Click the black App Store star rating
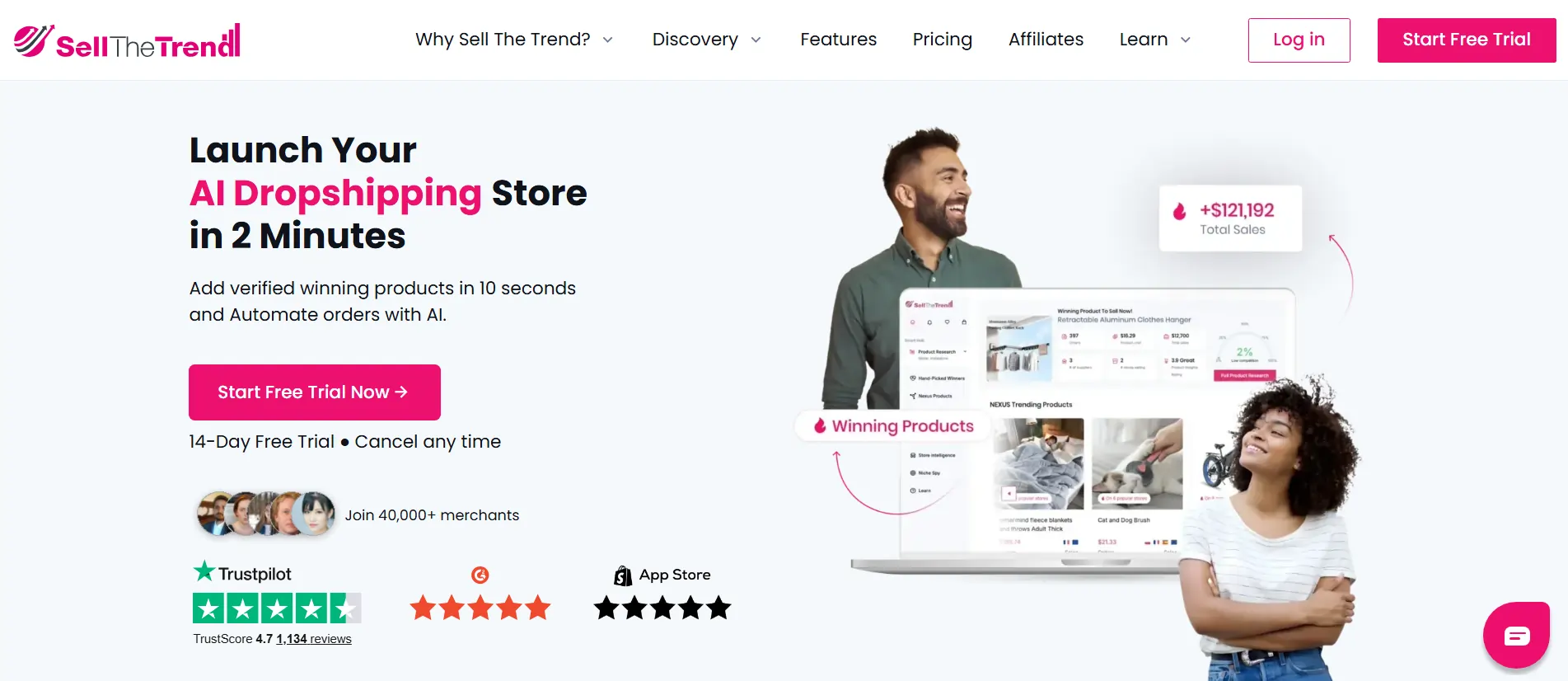 click(x=662, y=608)
